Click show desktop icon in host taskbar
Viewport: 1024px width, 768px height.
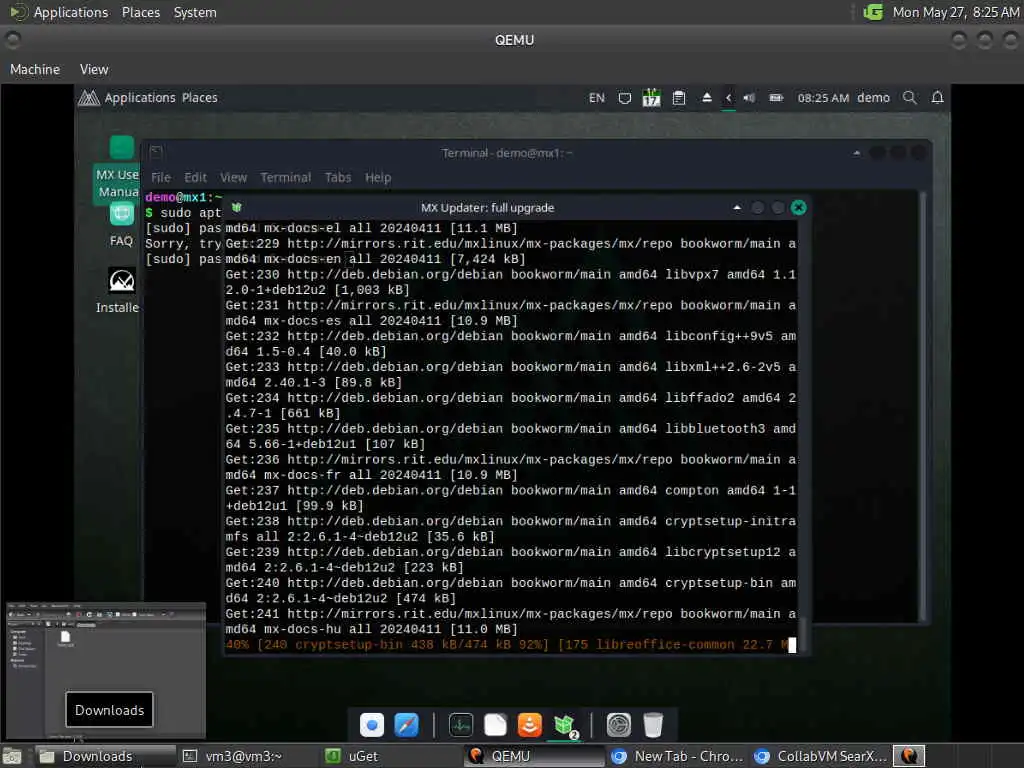(12, 757)
